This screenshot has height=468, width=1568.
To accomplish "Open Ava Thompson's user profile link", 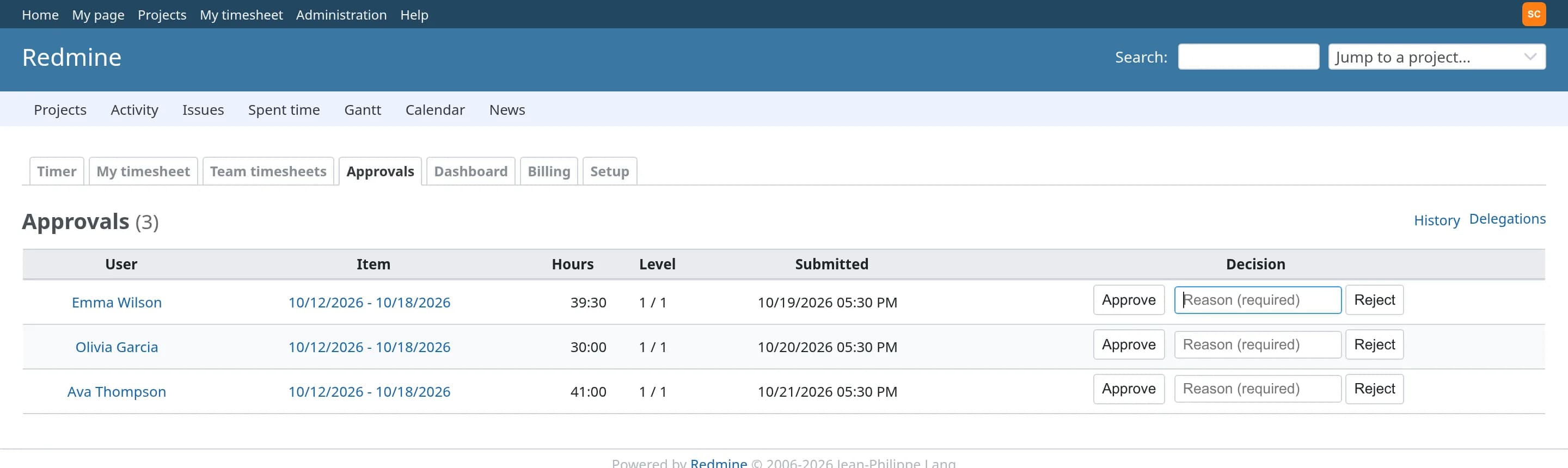I will coord(117,391).
